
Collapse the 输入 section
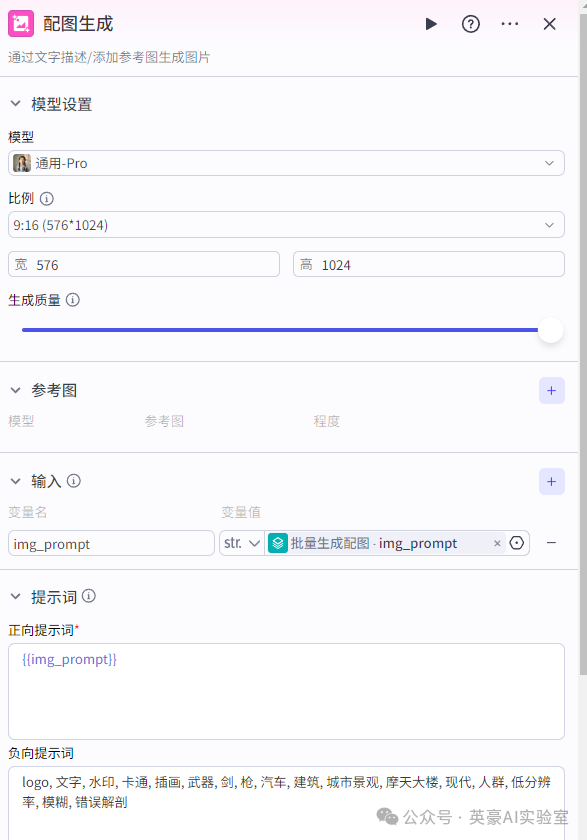pos(16,481)
